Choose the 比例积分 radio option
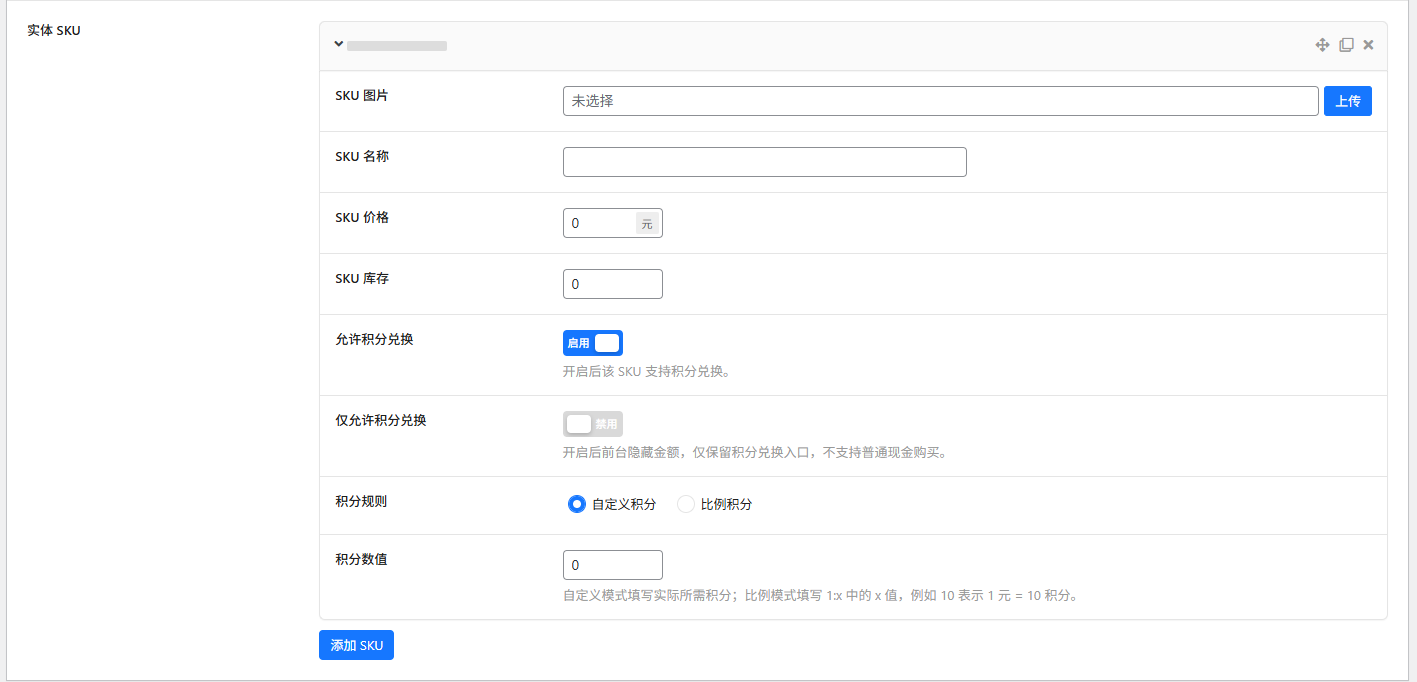This screenshot has height=682, width=1417. (x=686, y=505)
